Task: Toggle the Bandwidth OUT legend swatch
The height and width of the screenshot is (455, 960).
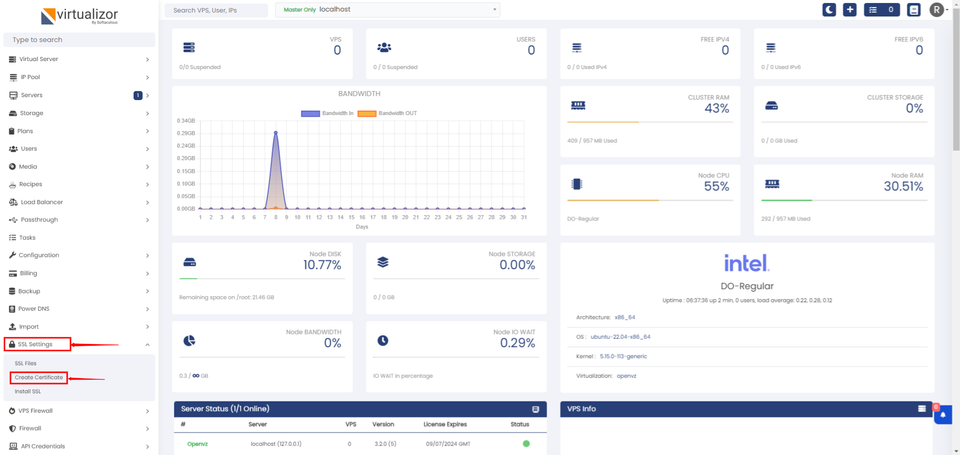Action: click(x=367, y=114)
